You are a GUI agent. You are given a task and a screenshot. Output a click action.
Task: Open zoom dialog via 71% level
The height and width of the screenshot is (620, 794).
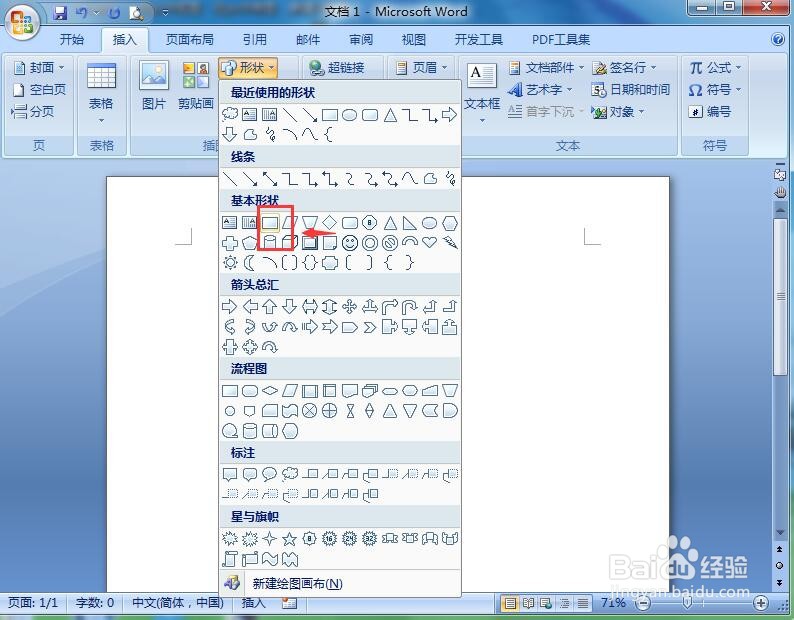click(x=613, y=603)
